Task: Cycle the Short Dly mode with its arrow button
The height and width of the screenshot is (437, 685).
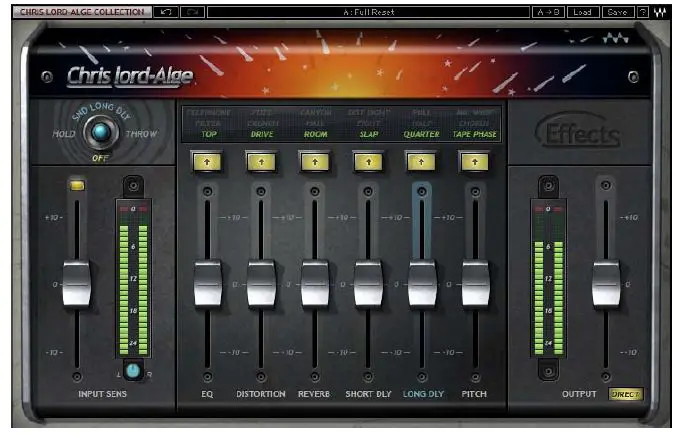Action: [x=368, y=162]
